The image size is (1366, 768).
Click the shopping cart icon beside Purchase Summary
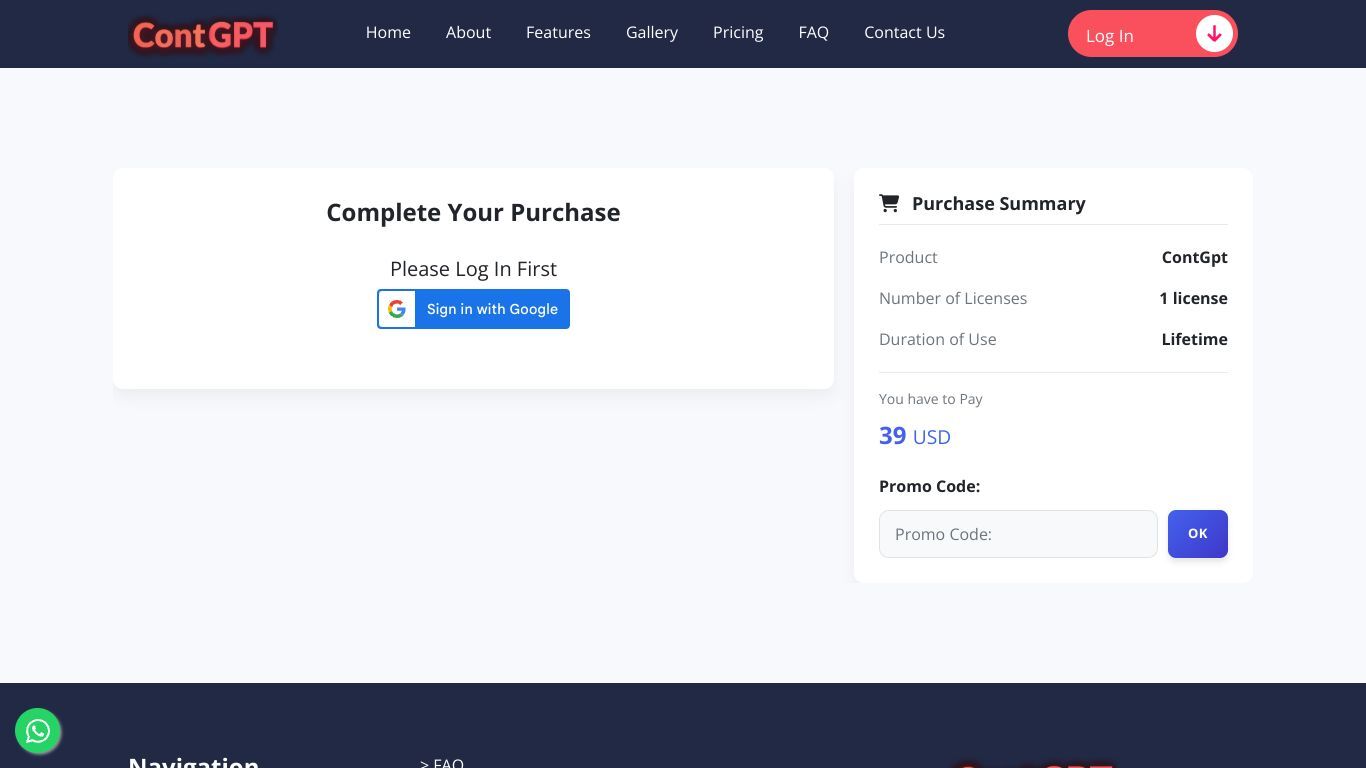click(888, 203)
